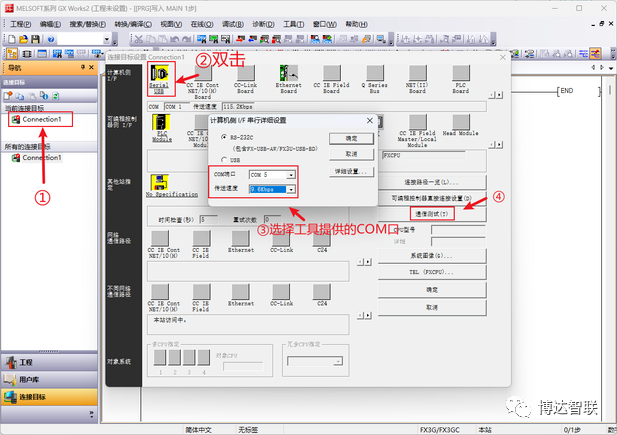The height and width of the screenshot is (435, 617).
Task: Click the Cut scissors toolbar icon
Action: 139,39
